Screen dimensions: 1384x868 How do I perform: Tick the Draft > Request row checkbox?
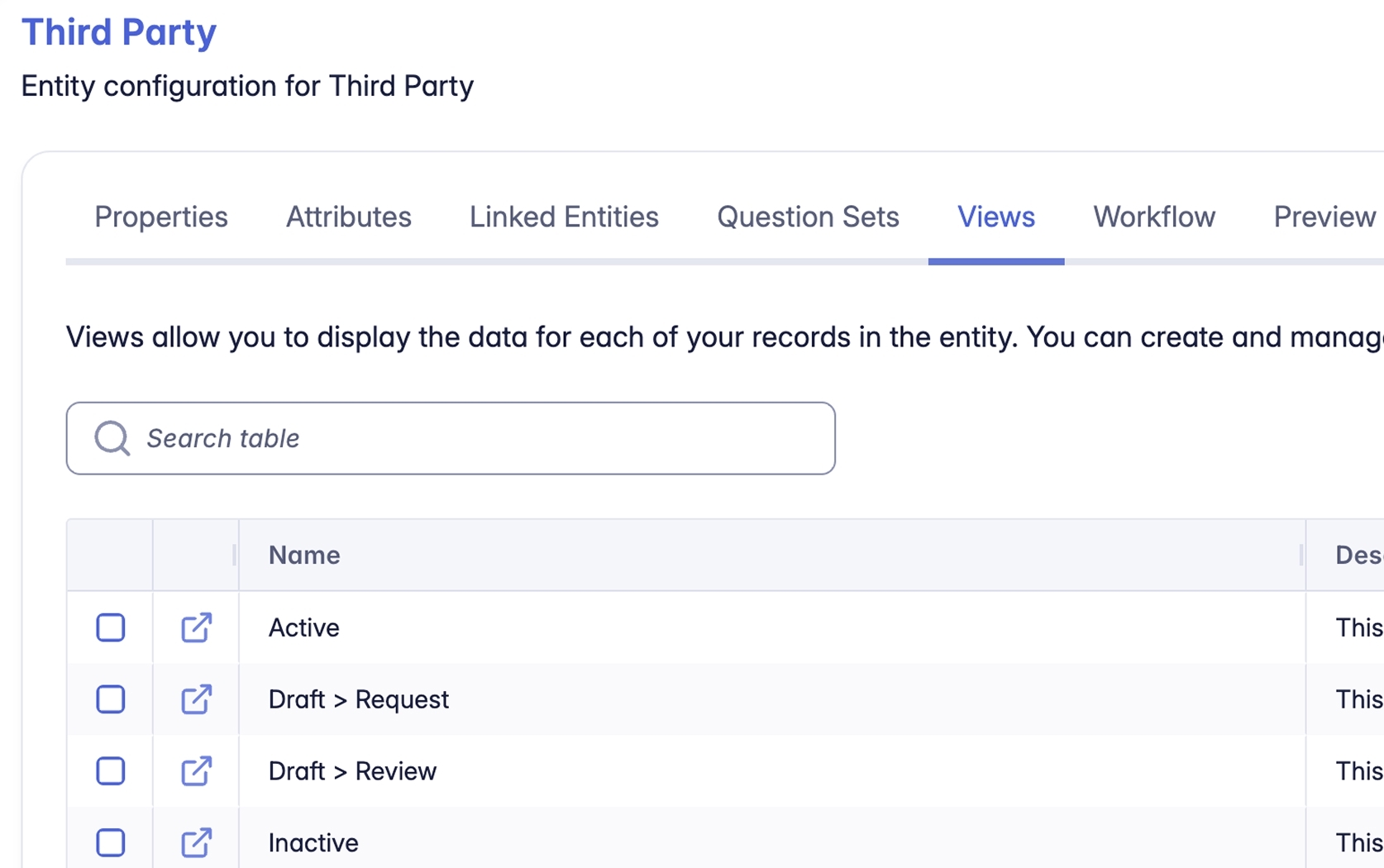110,699
